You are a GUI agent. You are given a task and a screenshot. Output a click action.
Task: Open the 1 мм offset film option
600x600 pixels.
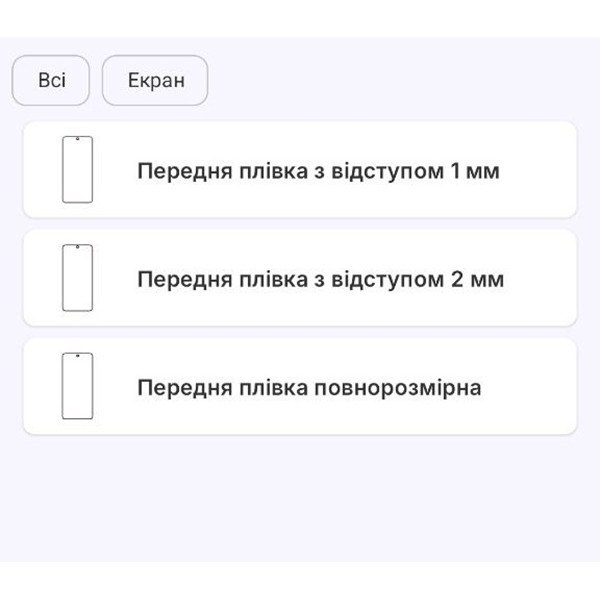tap(318, 171)
